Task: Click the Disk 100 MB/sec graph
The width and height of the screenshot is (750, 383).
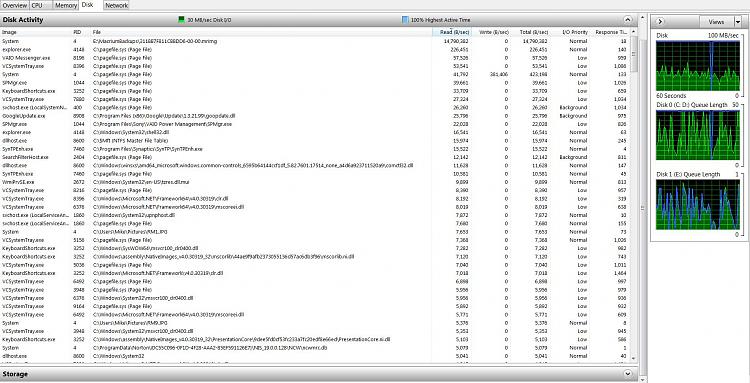Action: pos(698,66)
